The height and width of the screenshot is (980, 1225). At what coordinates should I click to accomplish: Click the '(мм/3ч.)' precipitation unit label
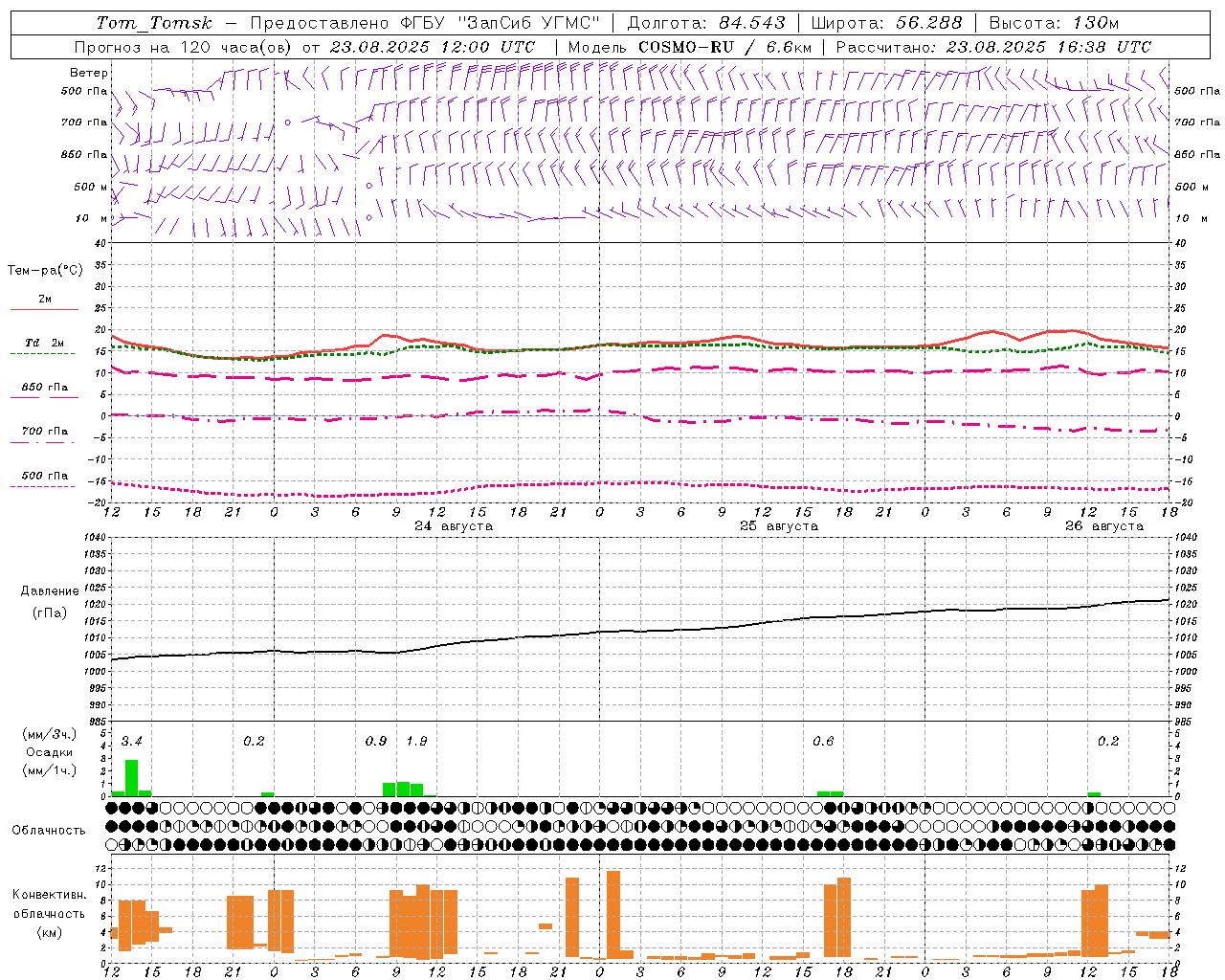point(50,734)
